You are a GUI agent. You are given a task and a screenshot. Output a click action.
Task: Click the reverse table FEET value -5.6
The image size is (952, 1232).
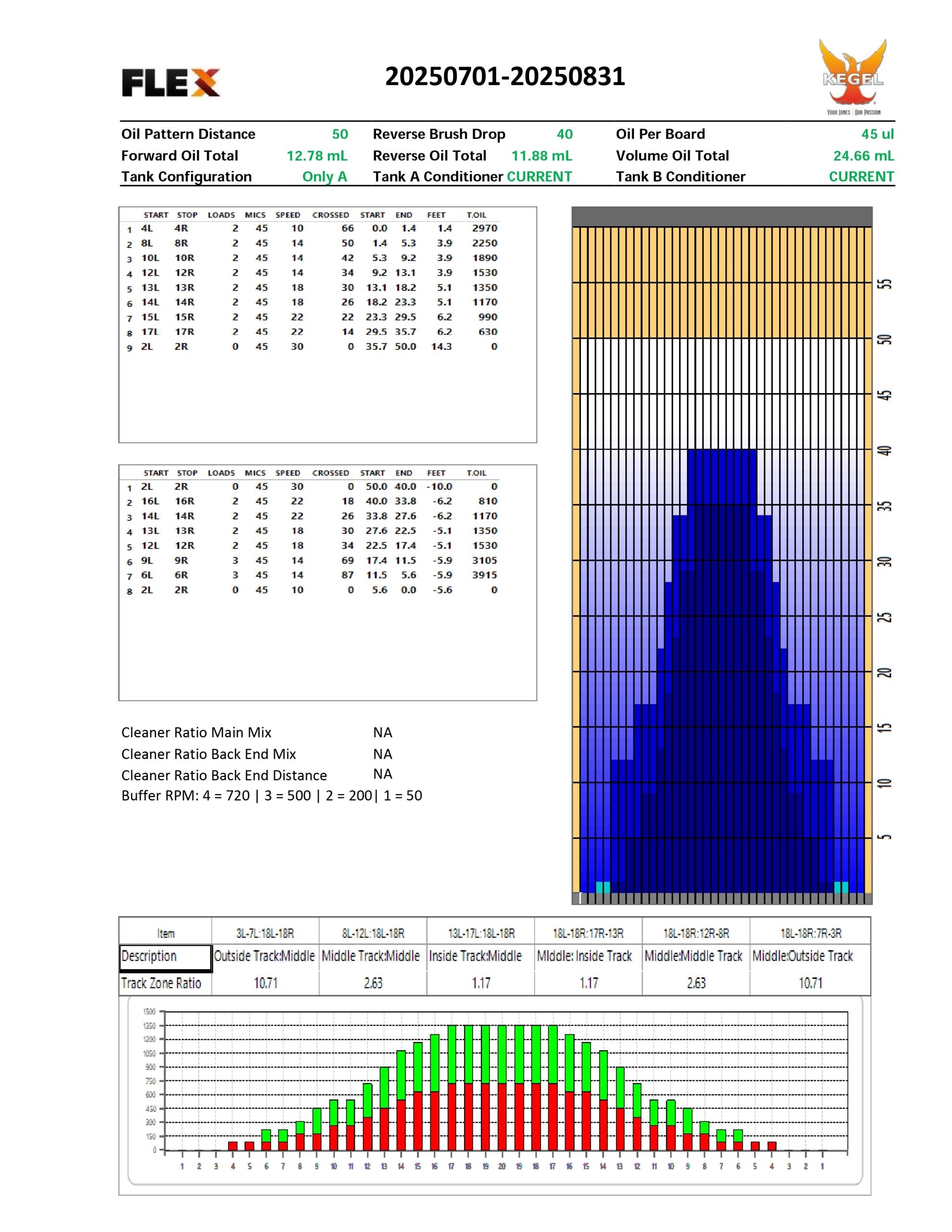click(x=442, y=590)
